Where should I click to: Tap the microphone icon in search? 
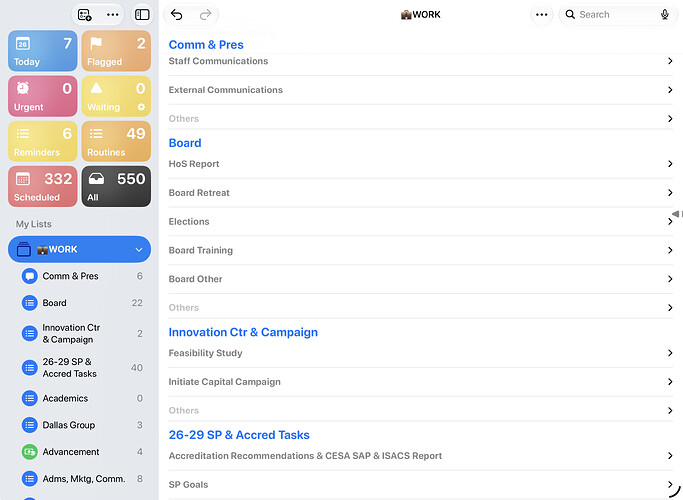point(664,14)
